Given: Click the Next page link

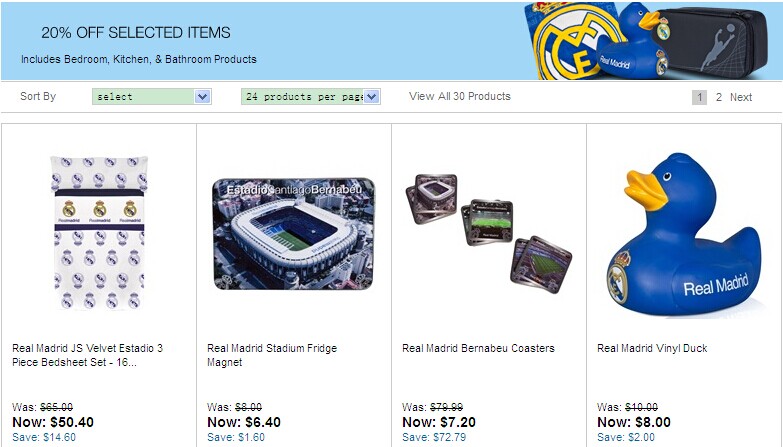Looking at the screenshot, I should click(x=741, y=97).
